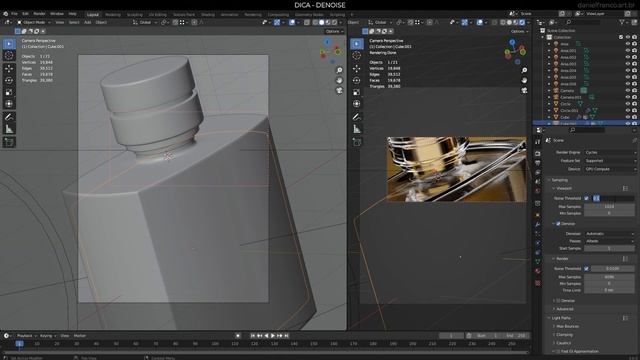Select the Measure tool in right viewport toolbar
Viewport: 640px width, 360px height.
click(357, 129)
